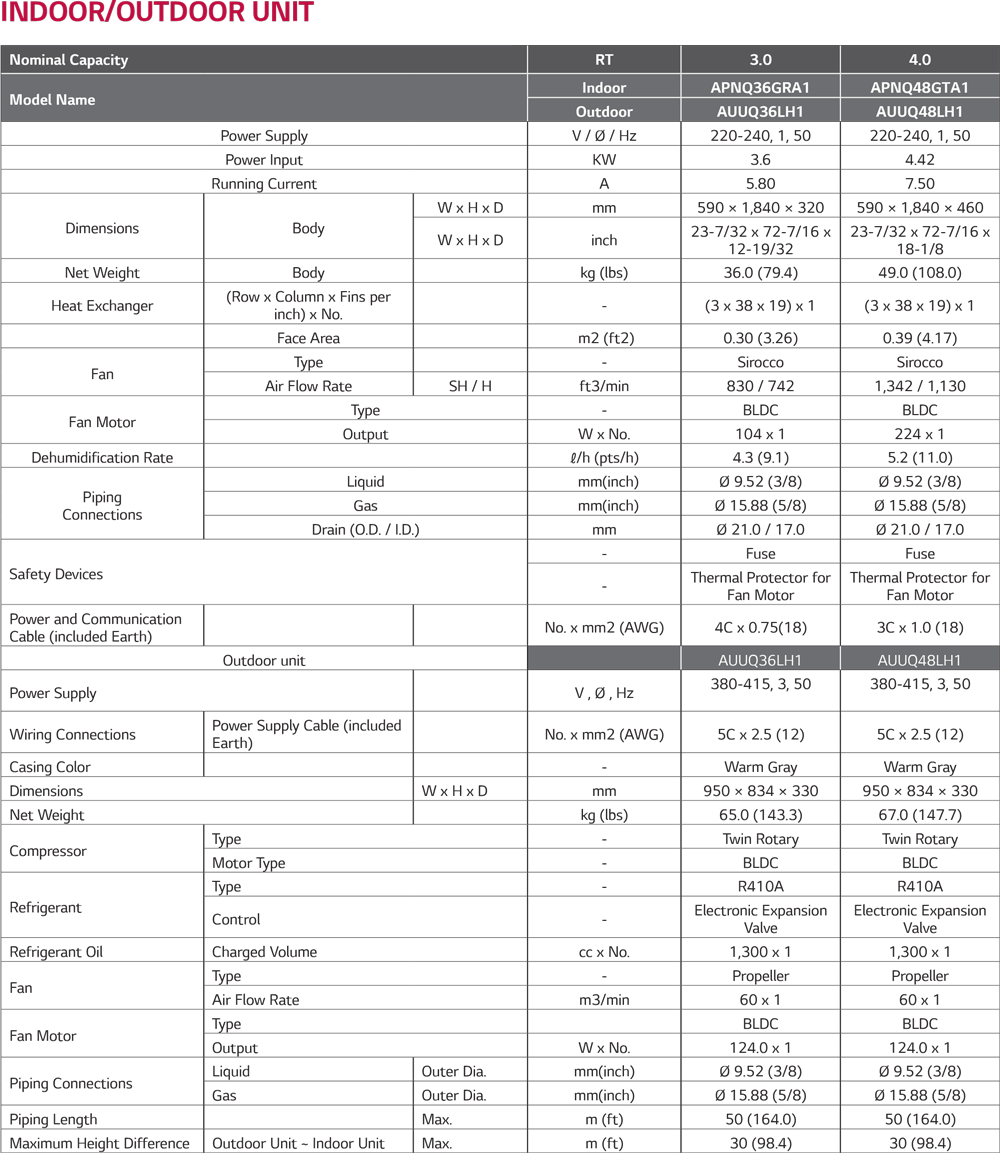Screen dimensions: 1000x1153
Task: Click dimension 590 × 1,840 × 320
Action: [760, 207]
